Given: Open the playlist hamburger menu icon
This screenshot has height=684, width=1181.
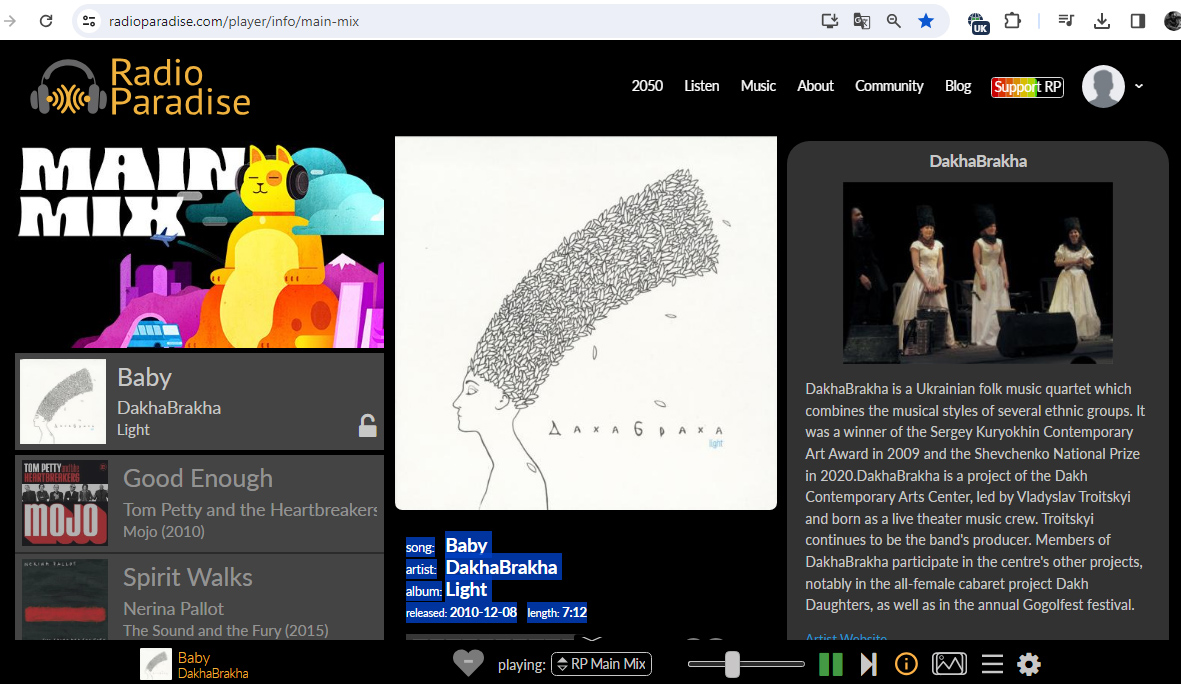Looking at the screenshot, I should coord(992,664).
